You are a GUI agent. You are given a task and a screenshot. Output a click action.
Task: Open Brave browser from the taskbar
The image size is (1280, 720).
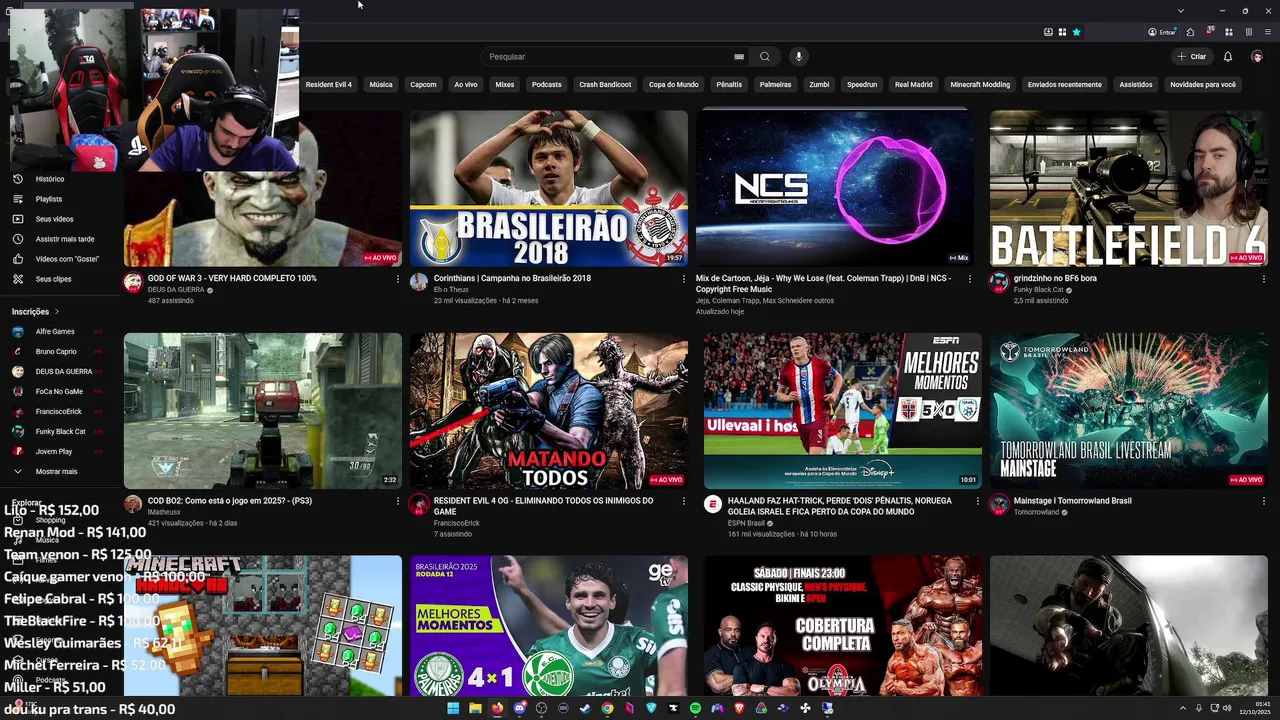tap(739, 708)
